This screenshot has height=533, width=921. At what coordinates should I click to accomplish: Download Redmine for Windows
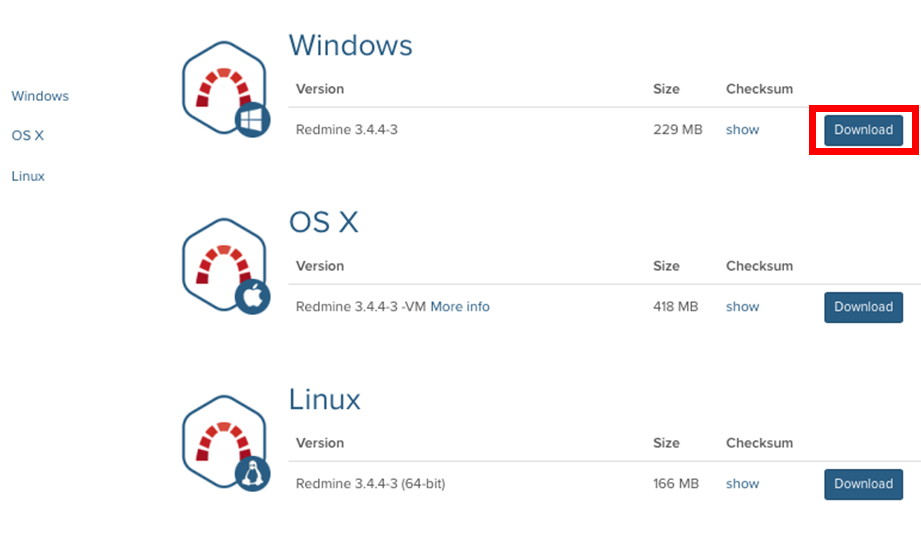tap(863, 130)
